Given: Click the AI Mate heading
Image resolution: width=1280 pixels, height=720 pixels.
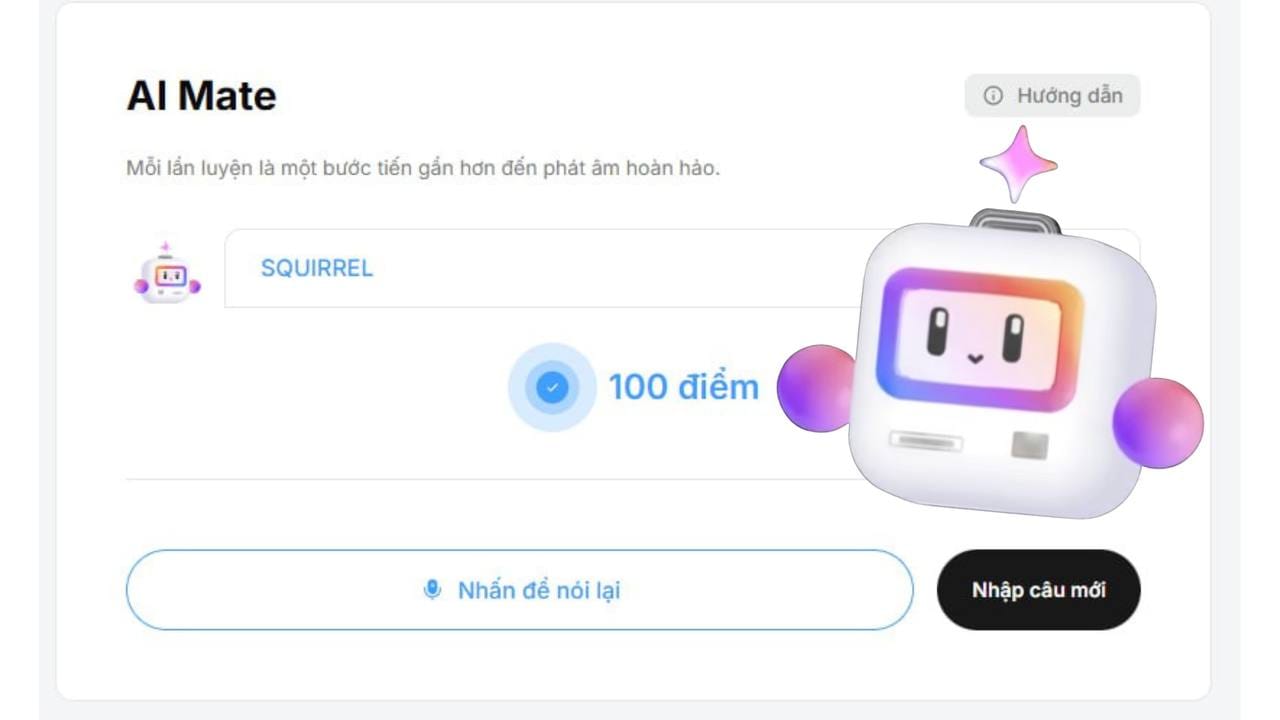Looking at the screenshot, I should click(x=201, y=96).
